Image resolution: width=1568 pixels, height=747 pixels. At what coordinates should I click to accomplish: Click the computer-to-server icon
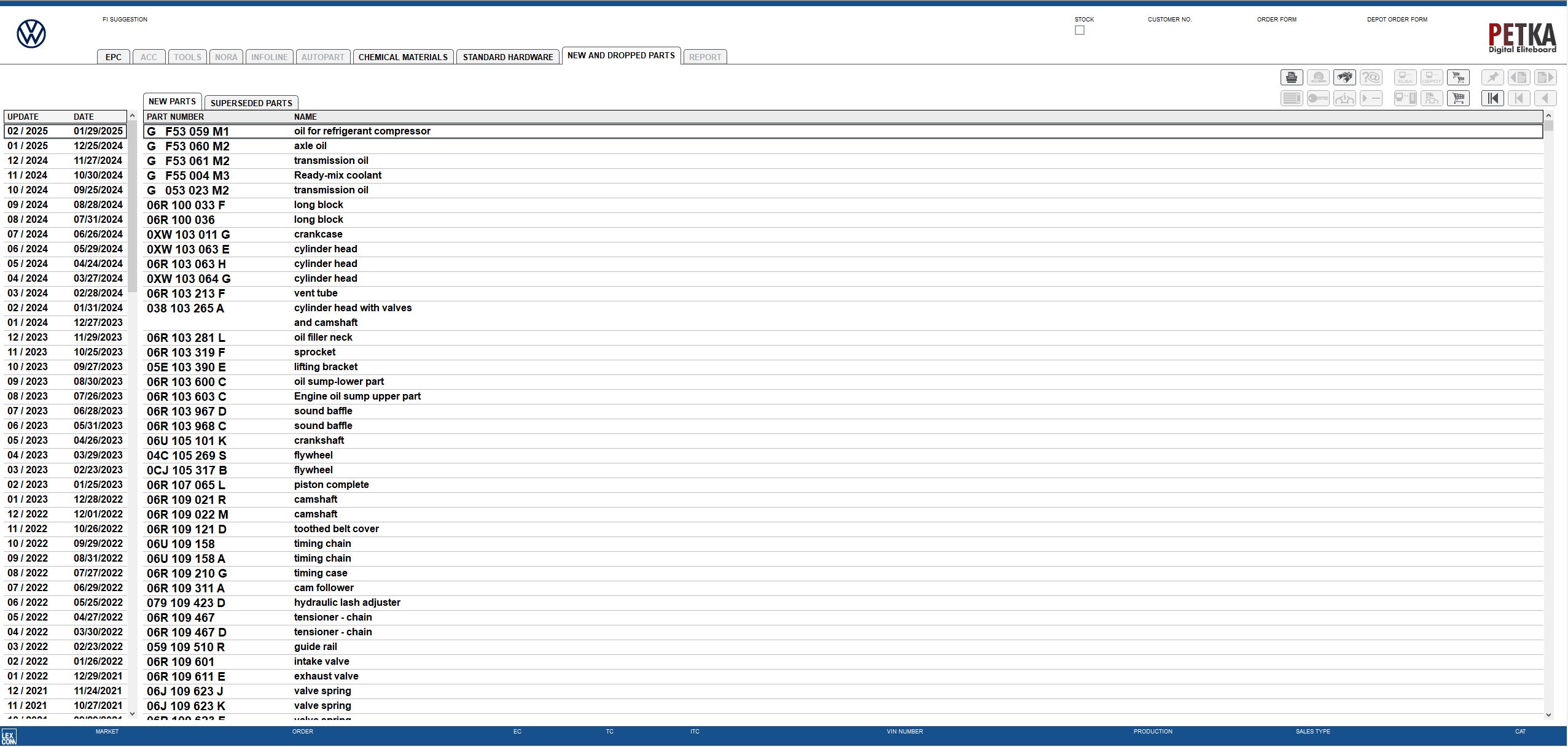[x=1405, y=98]
